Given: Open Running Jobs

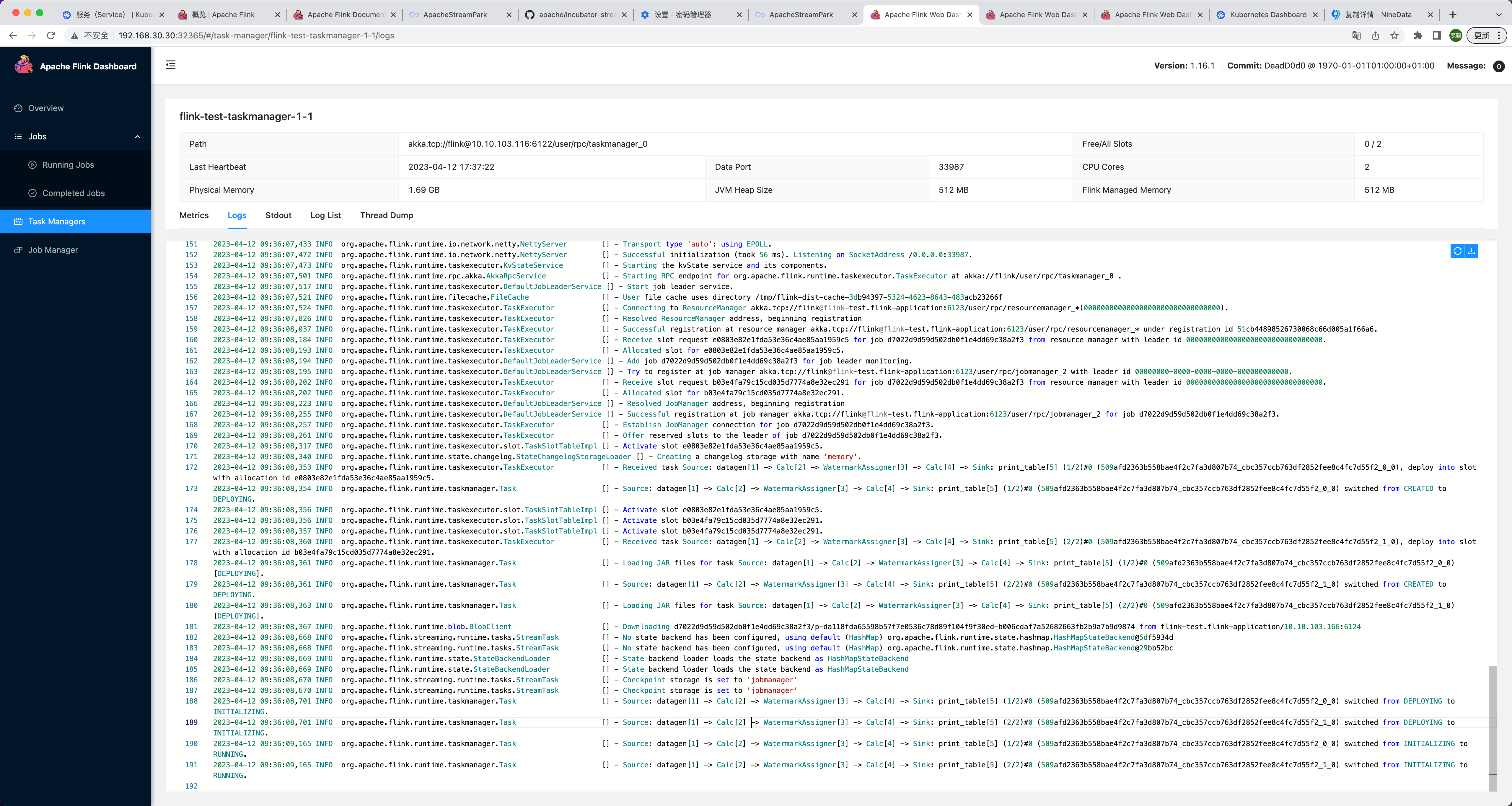Looking at the screenshot, I should (76, 165).
